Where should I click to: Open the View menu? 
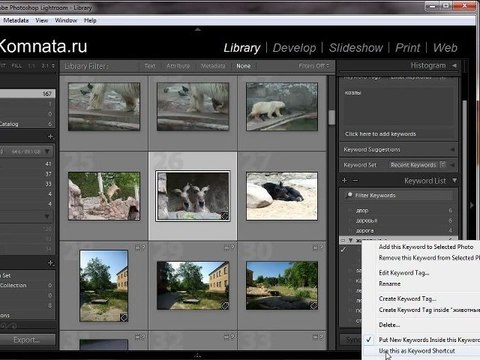tap(42, 20)
